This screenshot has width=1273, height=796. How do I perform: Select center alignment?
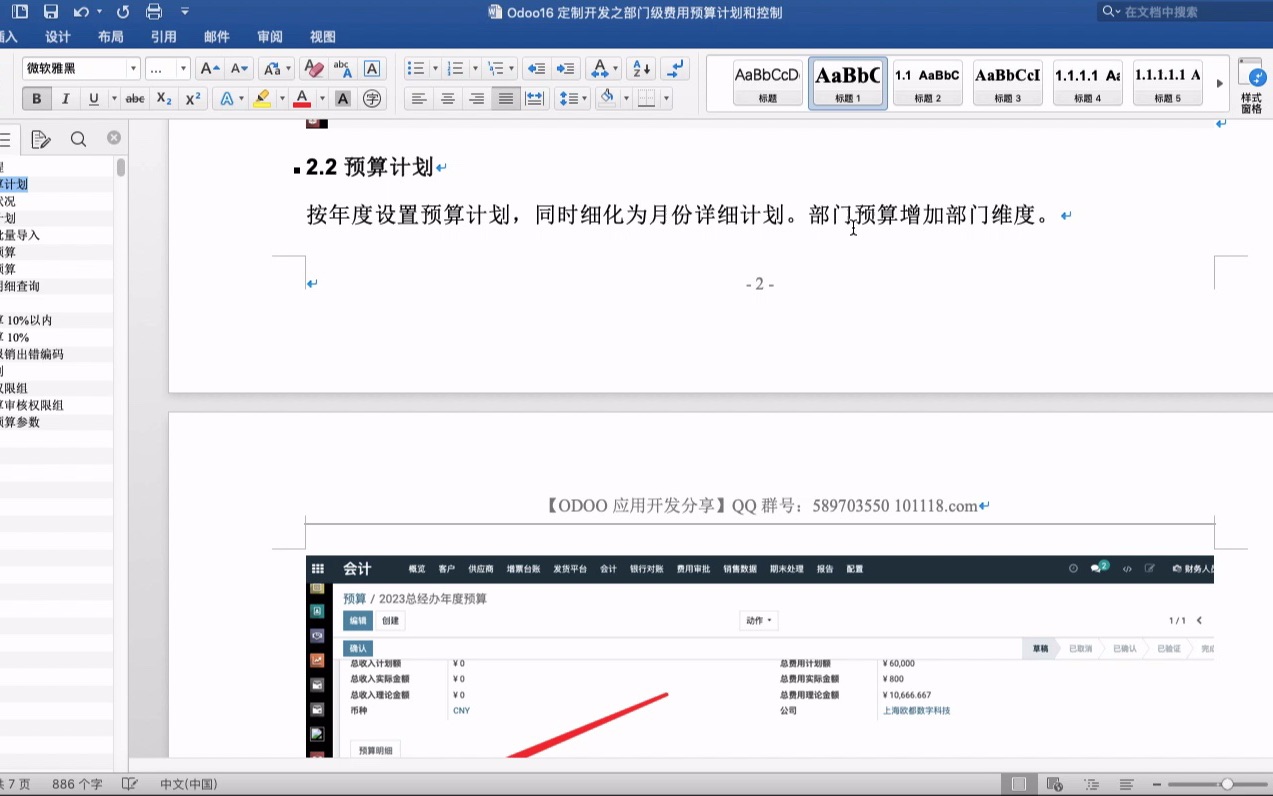click(x=446, y=99)
